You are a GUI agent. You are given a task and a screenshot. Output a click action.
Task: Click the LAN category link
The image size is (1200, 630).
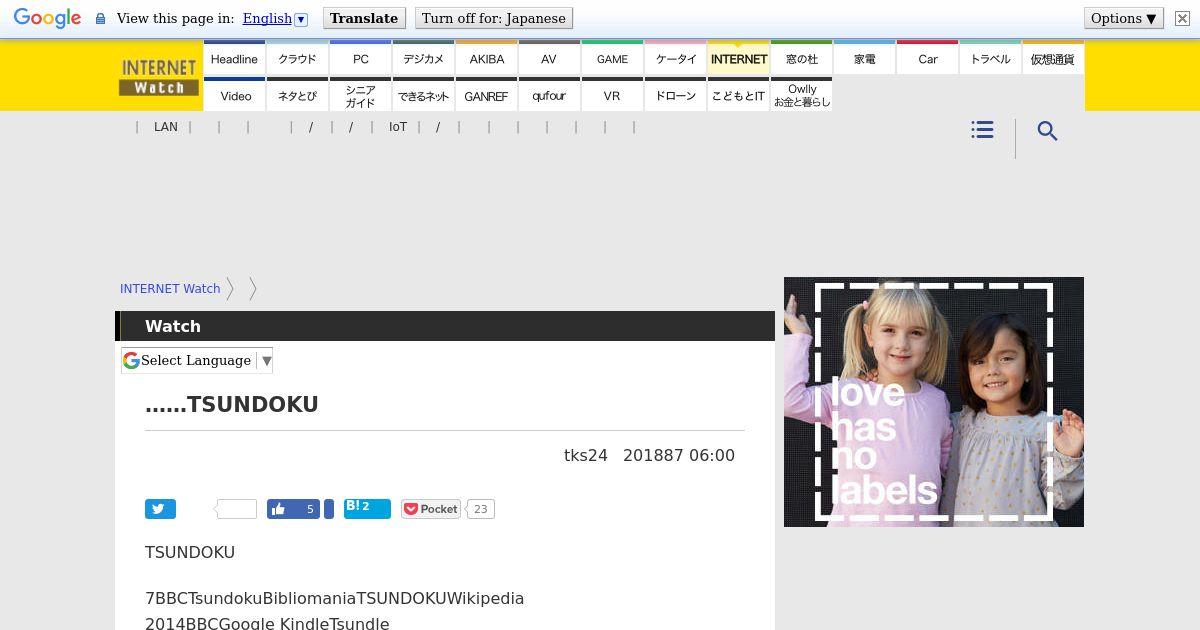coord(166,127)
